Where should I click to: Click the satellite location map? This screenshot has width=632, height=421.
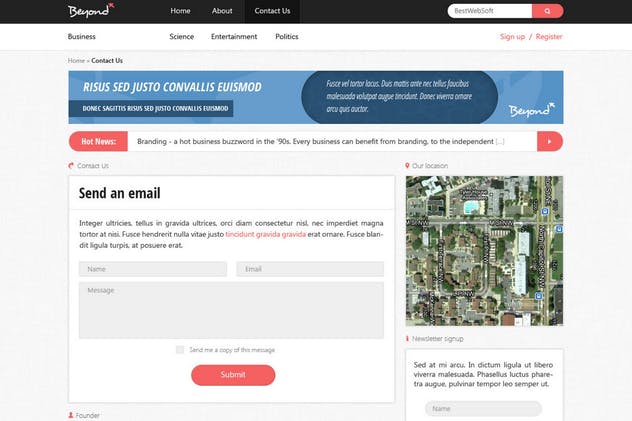pyautogui.click(x=484, y=251)
